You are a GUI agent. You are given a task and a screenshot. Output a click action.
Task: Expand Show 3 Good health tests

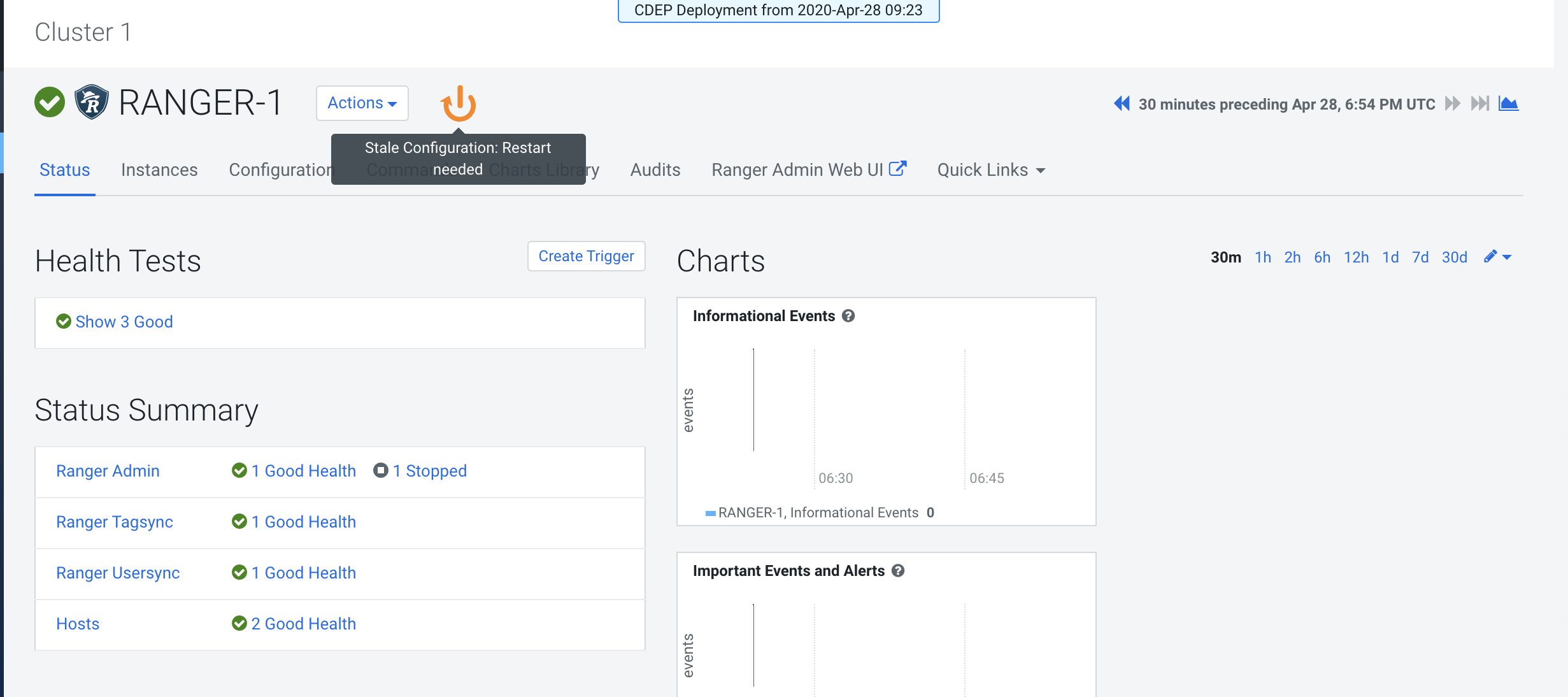124,322
